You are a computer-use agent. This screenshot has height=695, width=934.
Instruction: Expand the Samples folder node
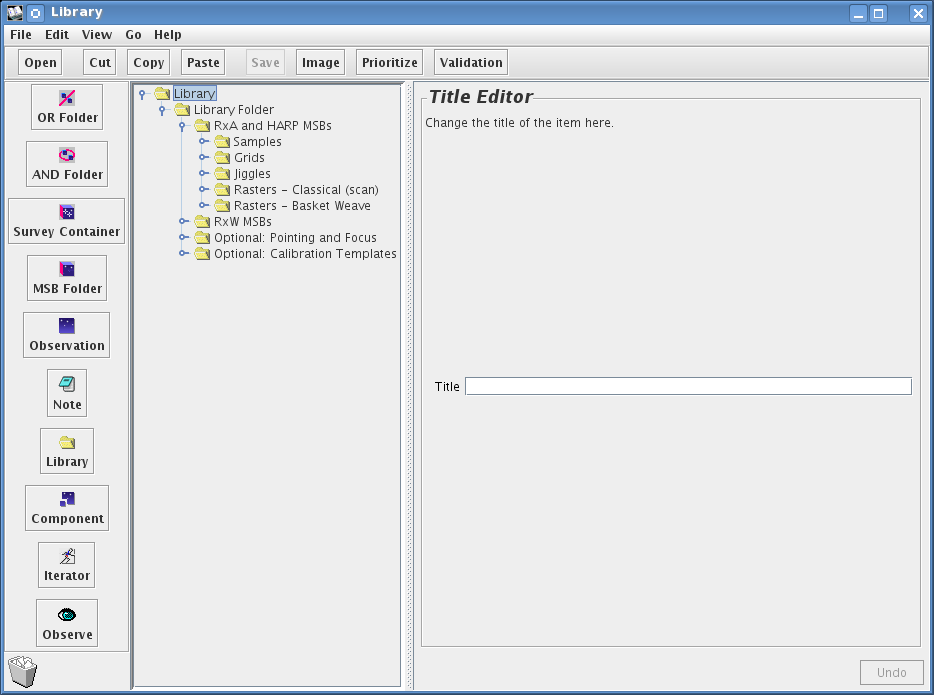[x=202, y=142]
